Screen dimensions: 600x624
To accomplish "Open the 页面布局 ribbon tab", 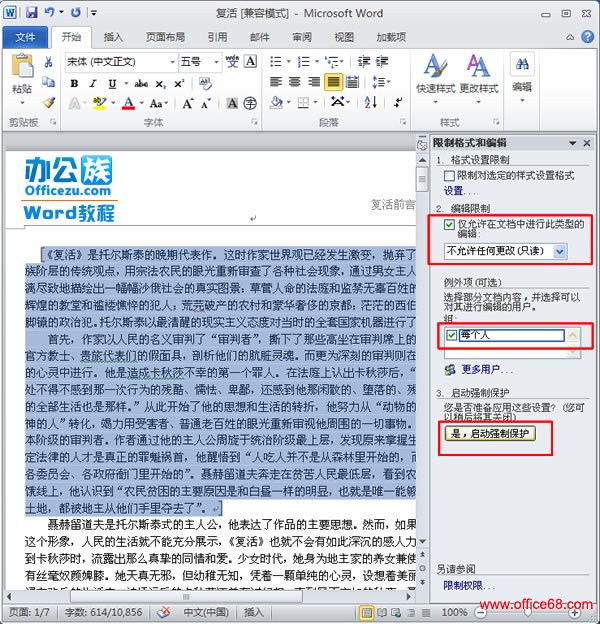I will [165, 37].
